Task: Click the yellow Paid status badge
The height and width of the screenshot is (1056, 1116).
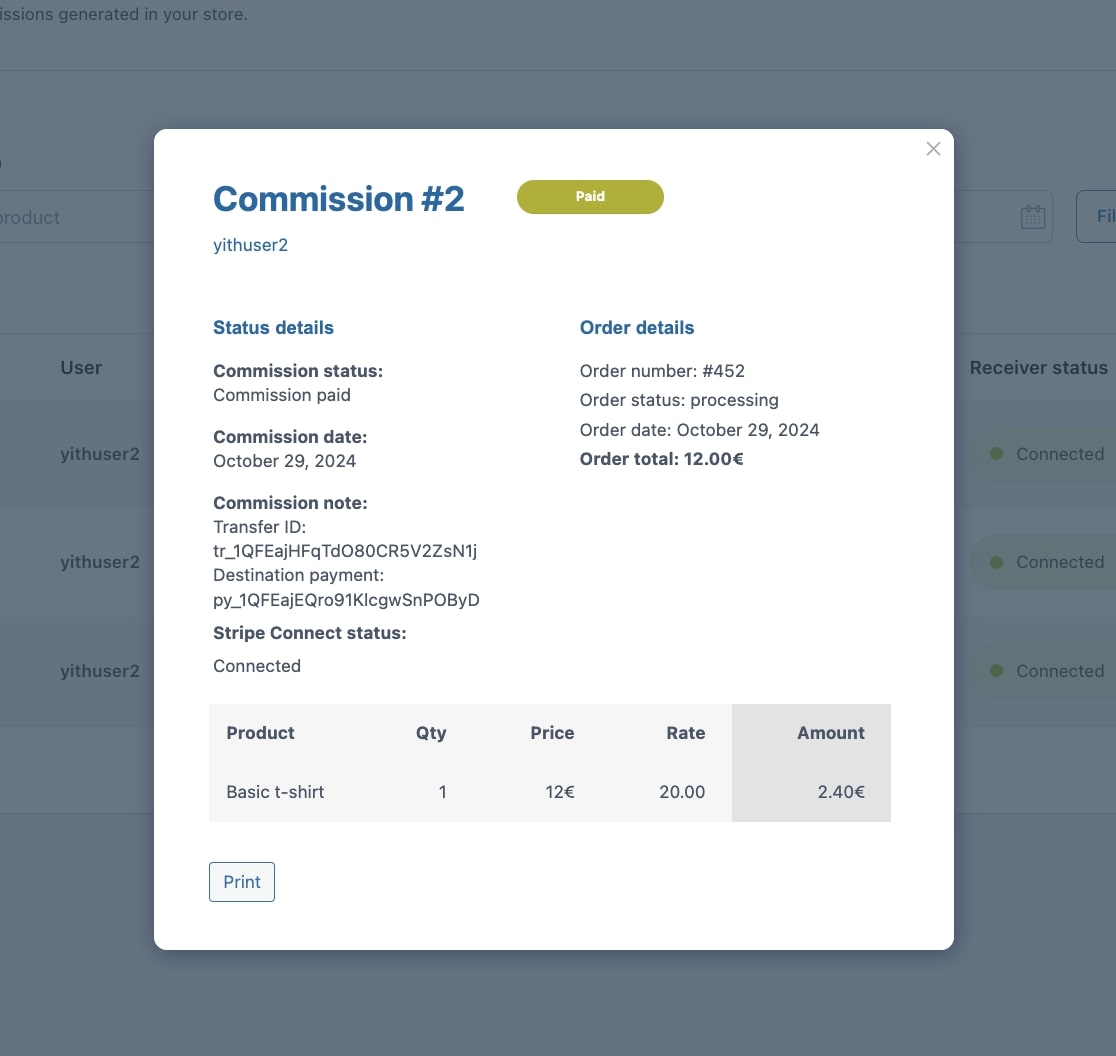Action: 590,197
